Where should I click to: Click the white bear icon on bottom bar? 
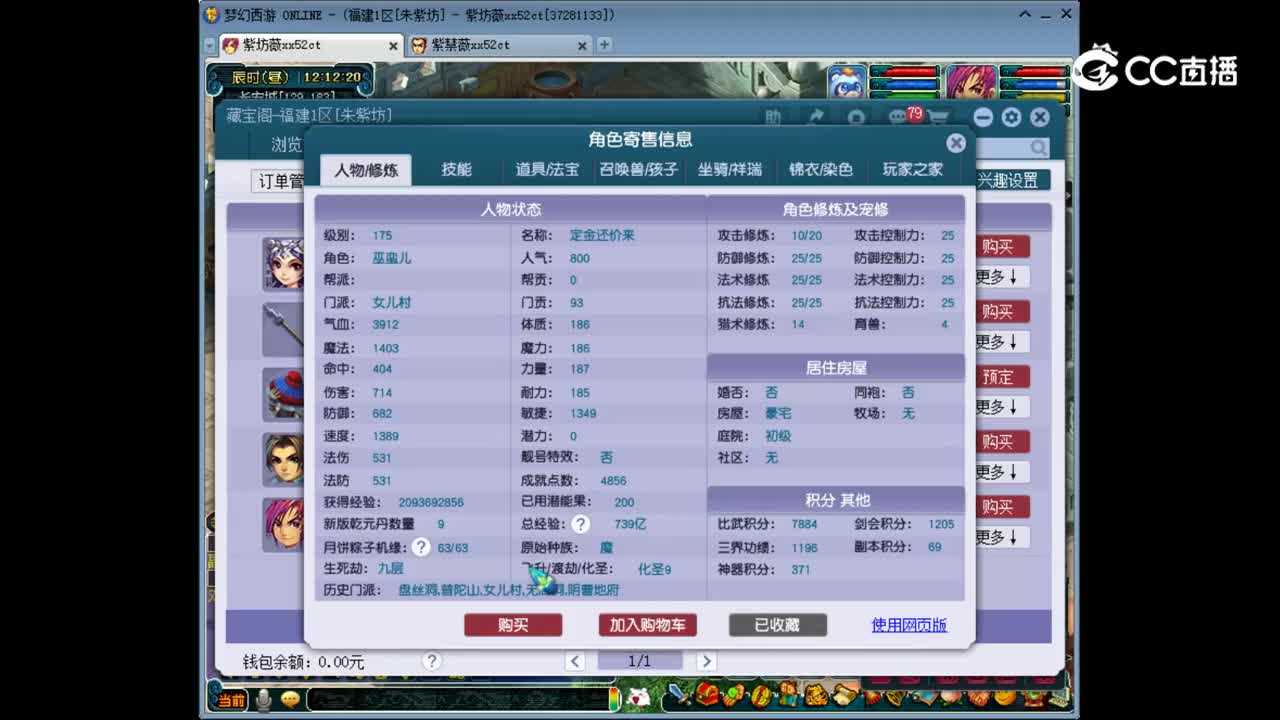[x=638, y=697]
